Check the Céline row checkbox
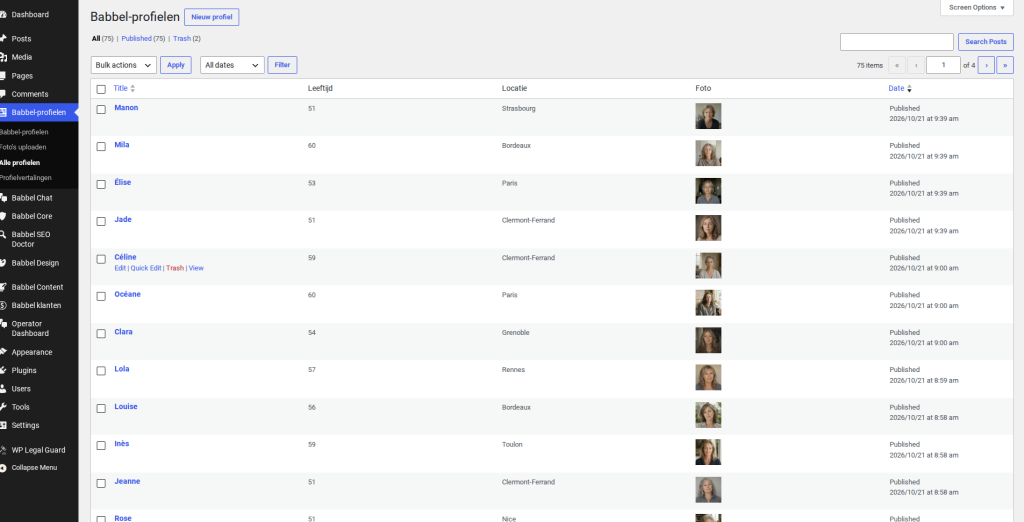Image resolution: width=1024 pixels, height=522 pixels. (101, 259)
